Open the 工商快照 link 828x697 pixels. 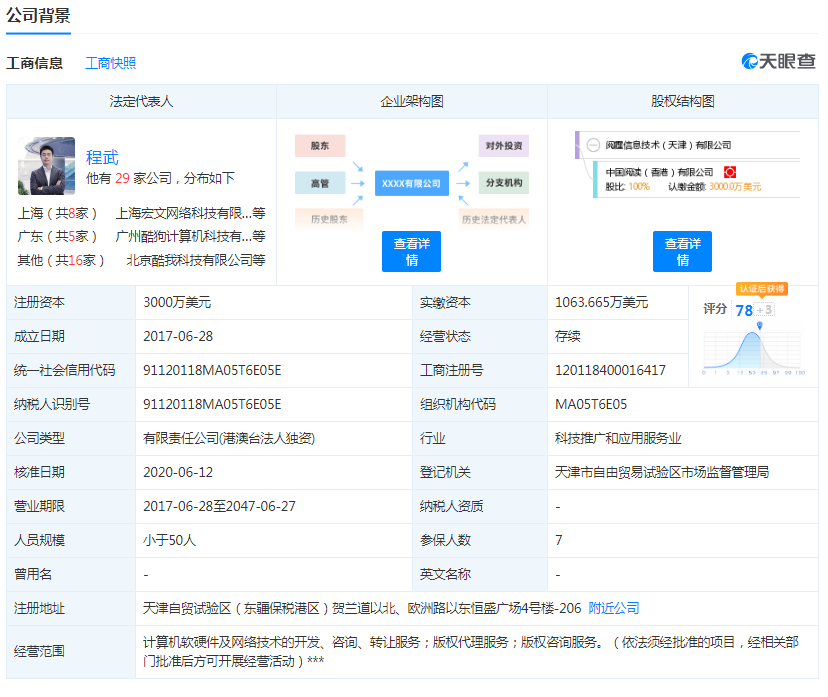coord(111,63)
